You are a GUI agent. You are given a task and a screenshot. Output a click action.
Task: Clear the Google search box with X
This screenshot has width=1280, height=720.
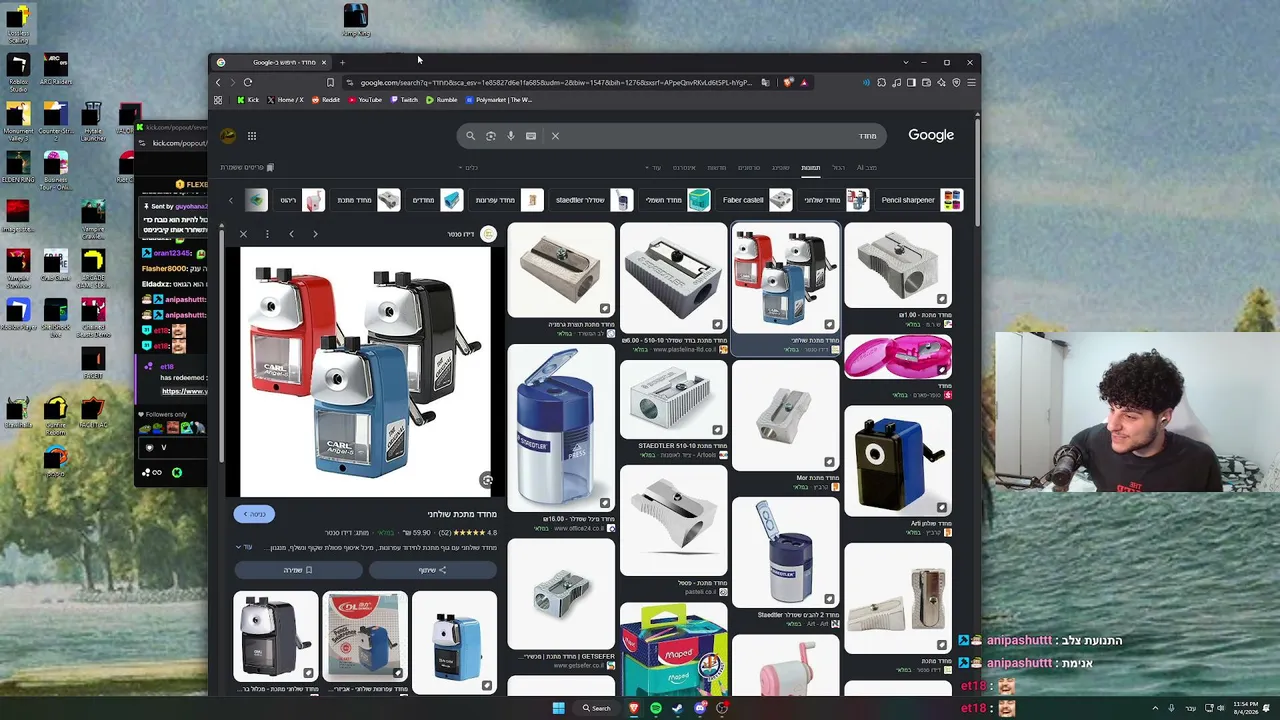tap(555, 136)
